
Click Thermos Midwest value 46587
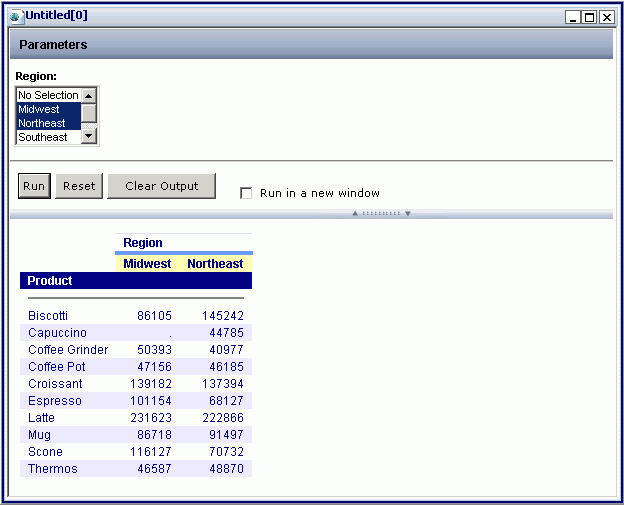154,469
